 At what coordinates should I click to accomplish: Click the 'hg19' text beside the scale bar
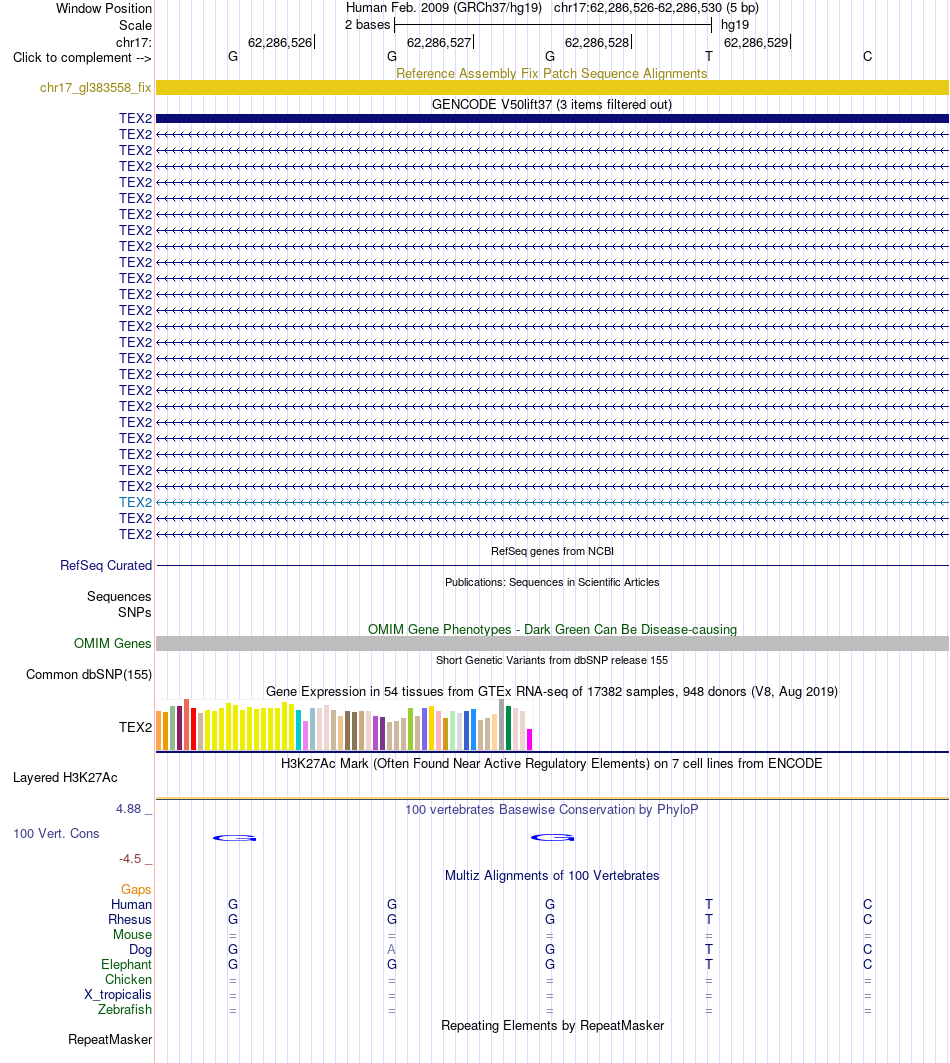coord(735,24)
